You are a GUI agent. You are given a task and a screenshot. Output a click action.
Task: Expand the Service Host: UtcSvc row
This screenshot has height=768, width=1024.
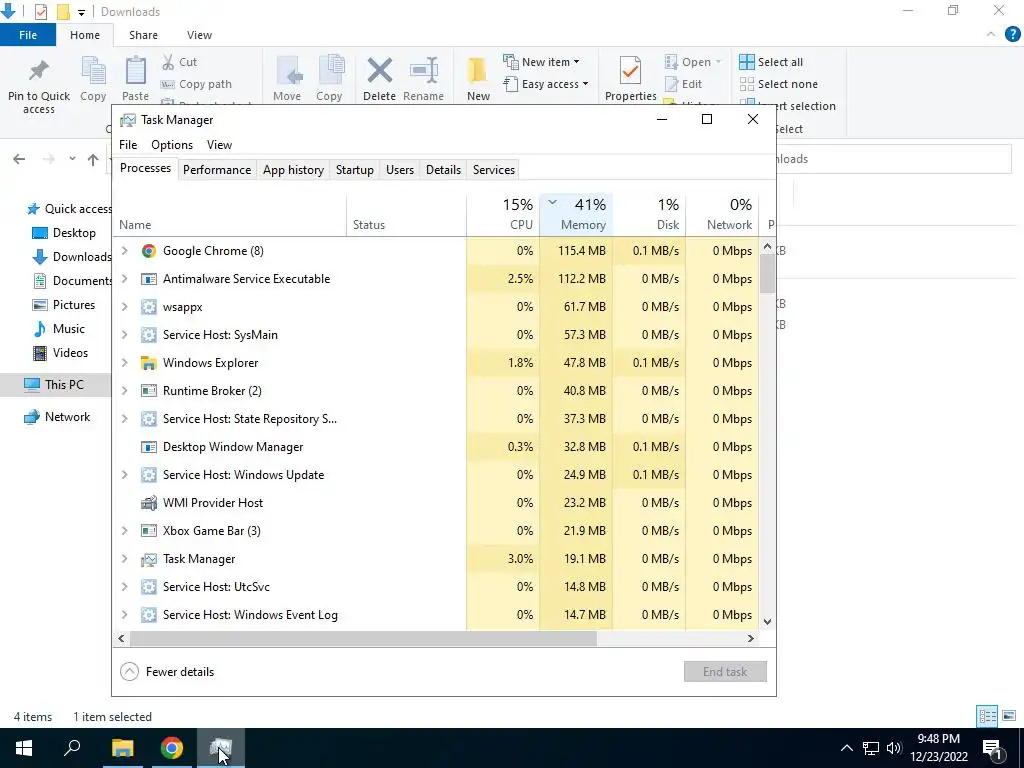124,587
